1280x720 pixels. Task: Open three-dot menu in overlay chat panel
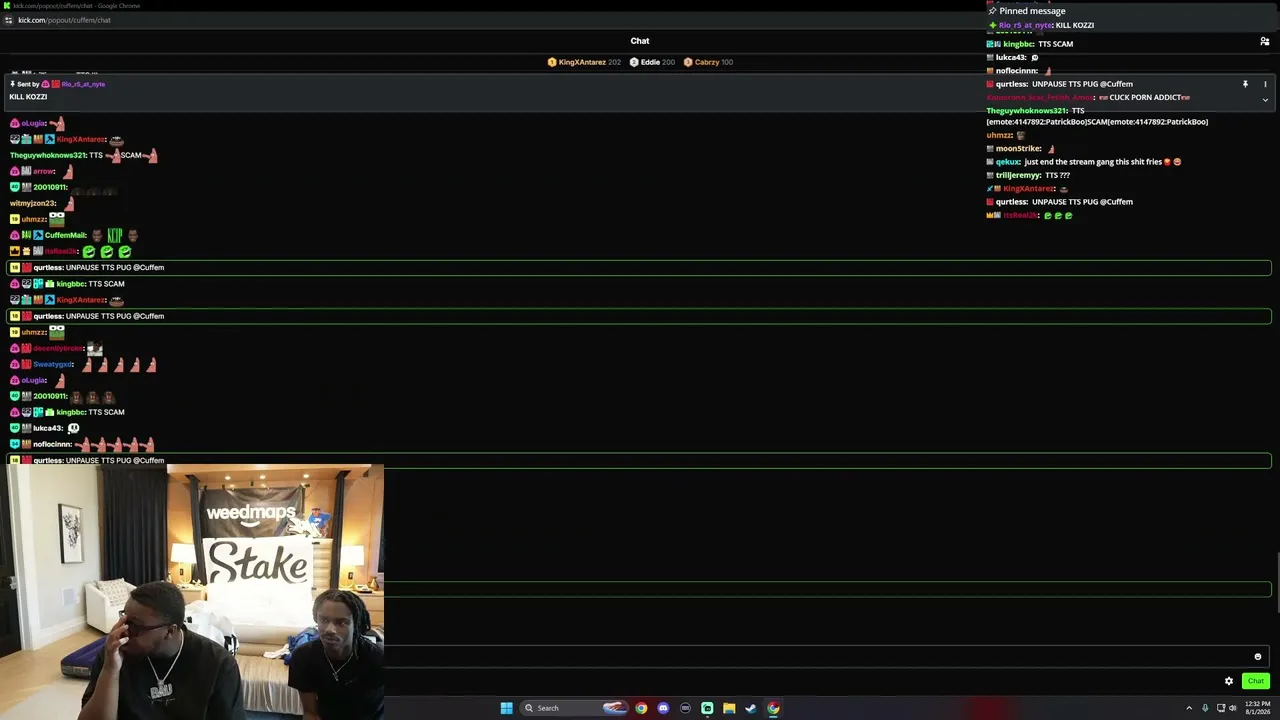[x=1265, y=85]
